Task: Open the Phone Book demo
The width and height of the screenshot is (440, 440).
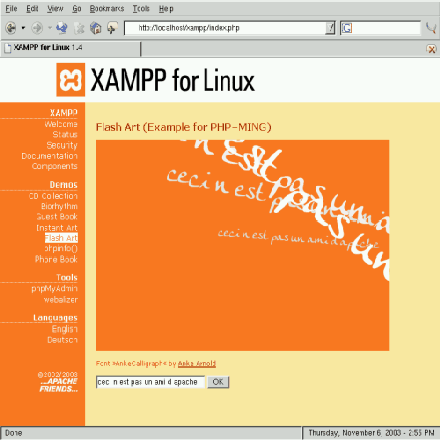Action: tap(56, 259)
